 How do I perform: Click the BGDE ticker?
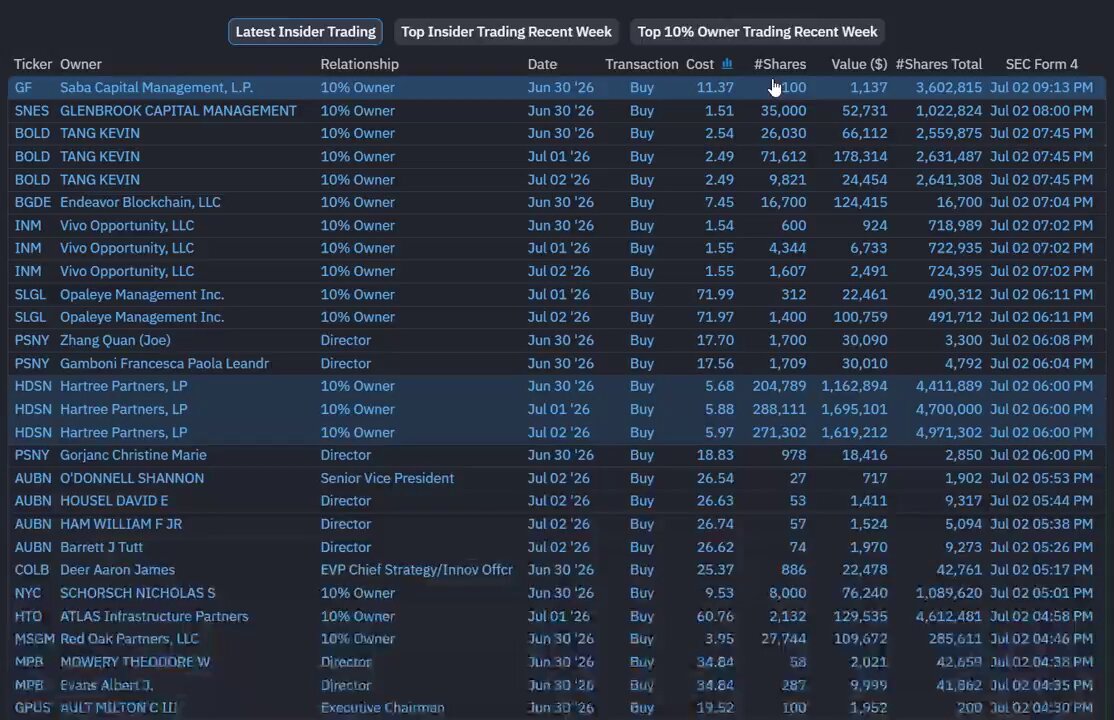pos(33,203)
